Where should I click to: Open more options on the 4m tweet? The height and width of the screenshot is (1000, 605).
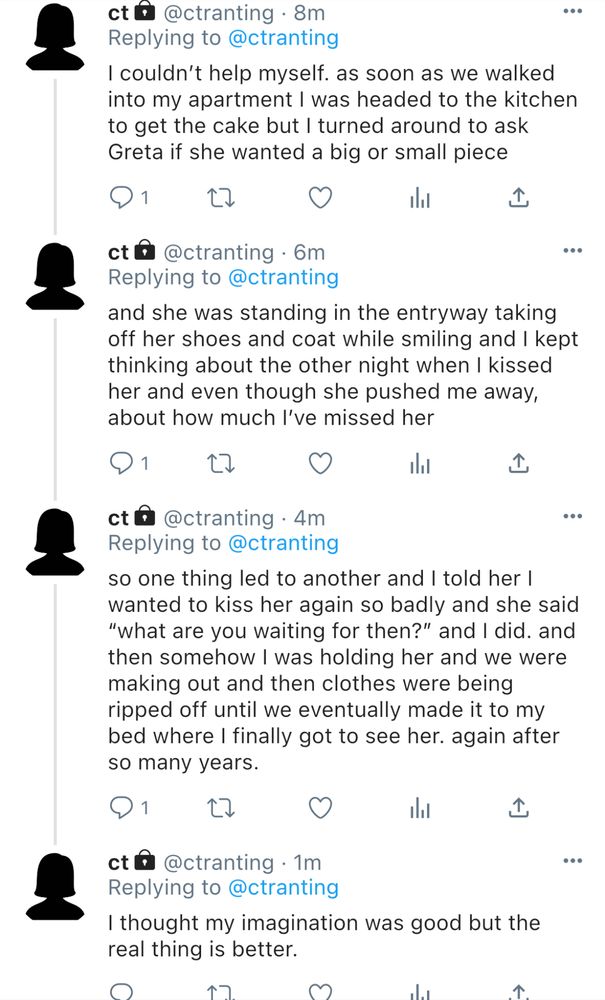coord(572,517)
